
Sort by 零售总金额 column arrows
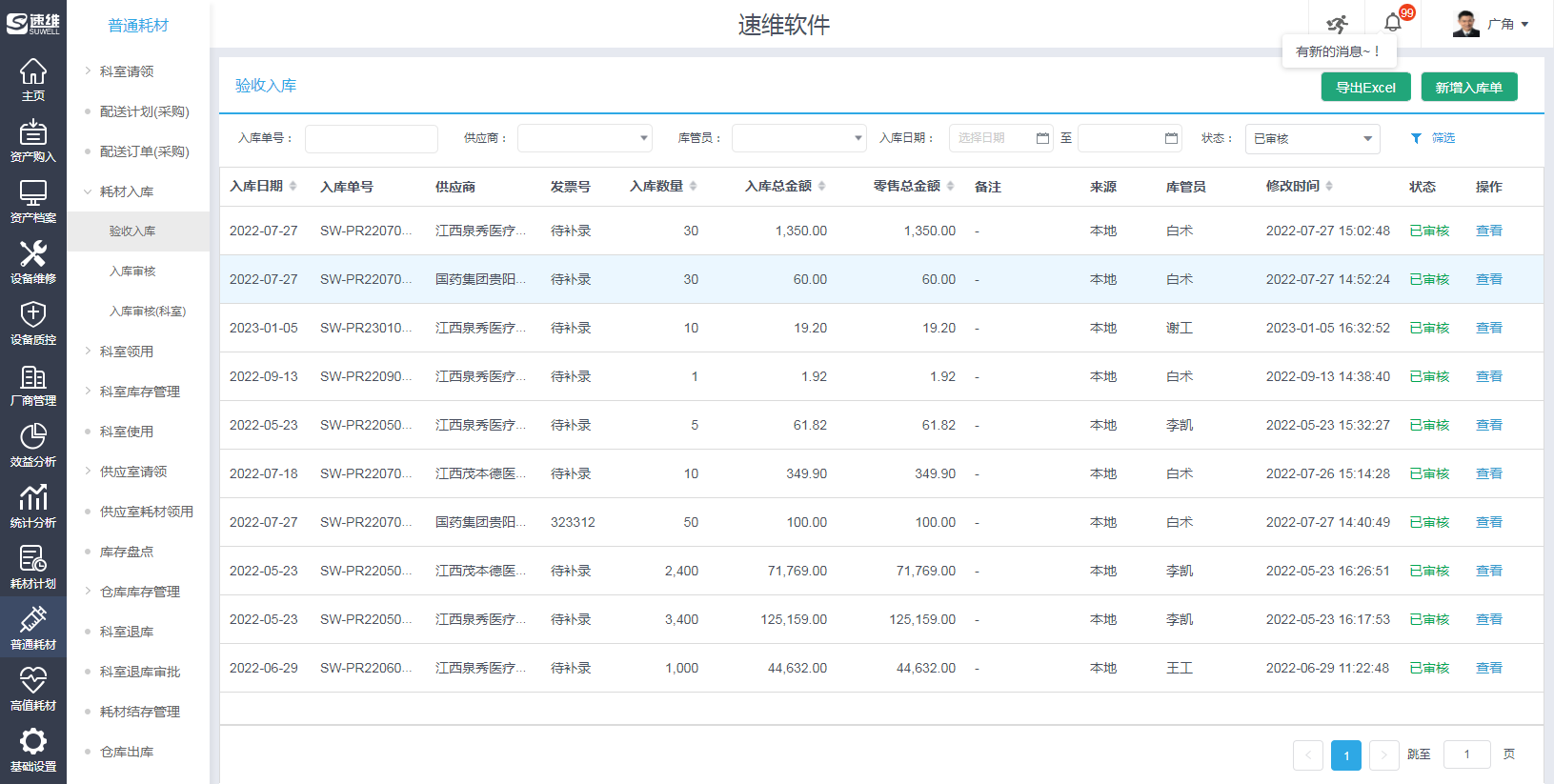[950, 186]
